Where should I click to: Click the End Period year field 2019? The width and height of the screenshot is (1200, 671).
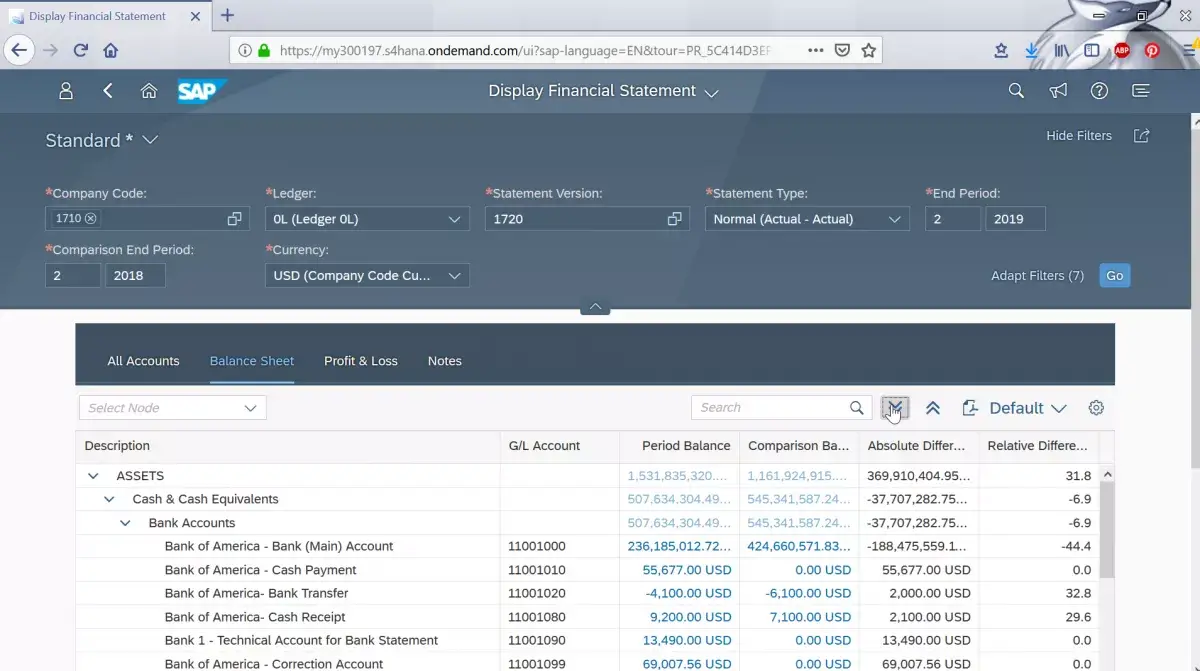1015,219
